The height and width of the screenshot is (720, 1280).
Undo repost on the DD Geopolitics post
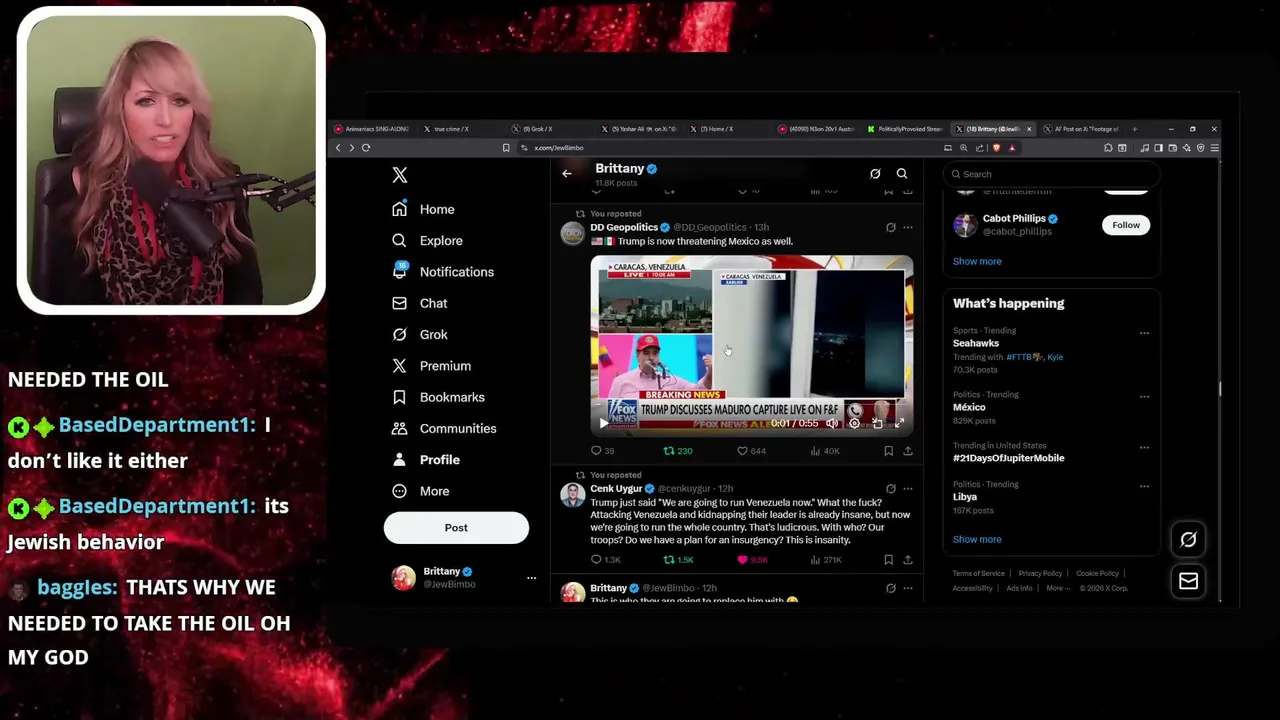pyautogui.click(x=678, y=451)
